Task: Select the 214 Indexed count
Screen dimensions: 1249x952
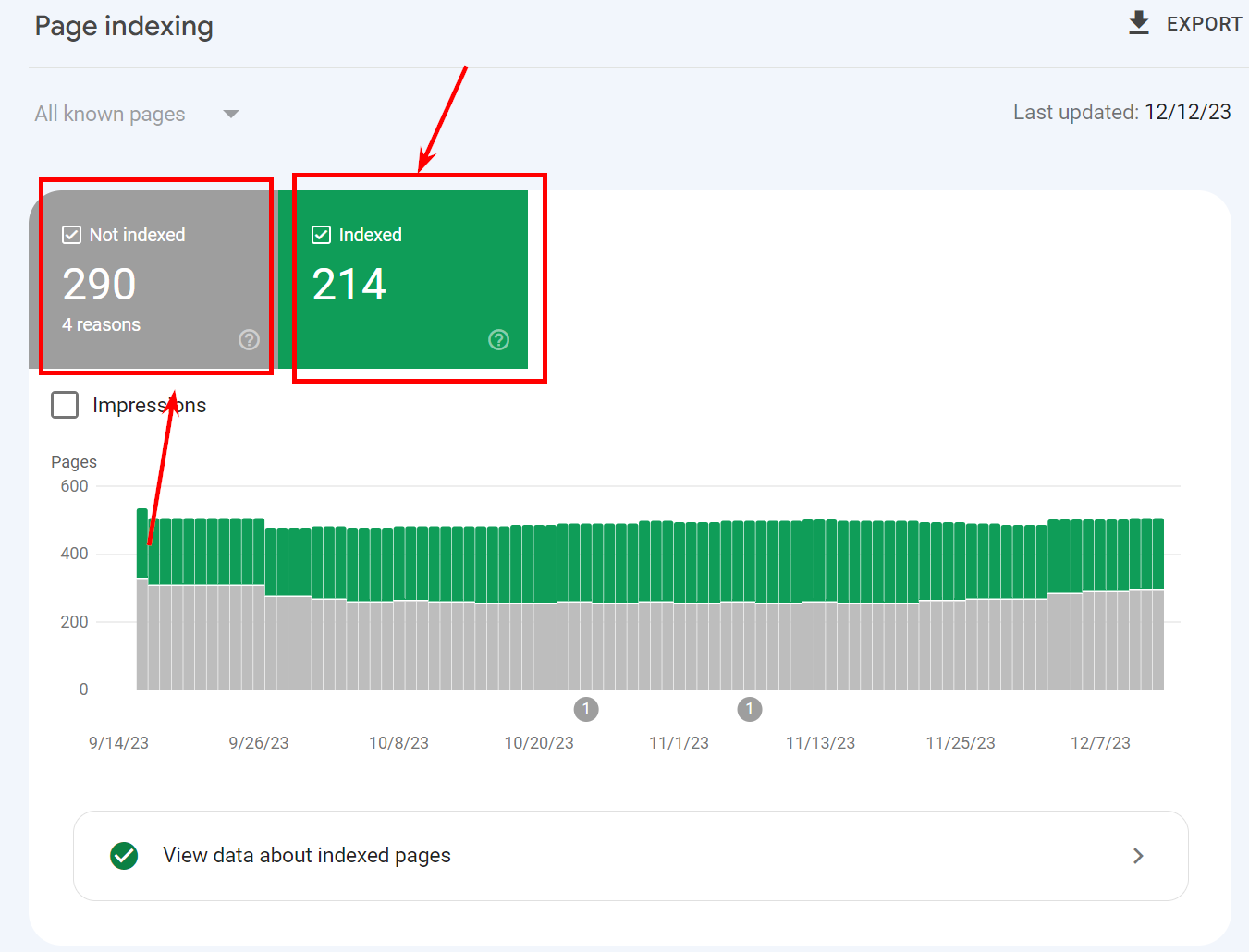Action: coord(349,284)
